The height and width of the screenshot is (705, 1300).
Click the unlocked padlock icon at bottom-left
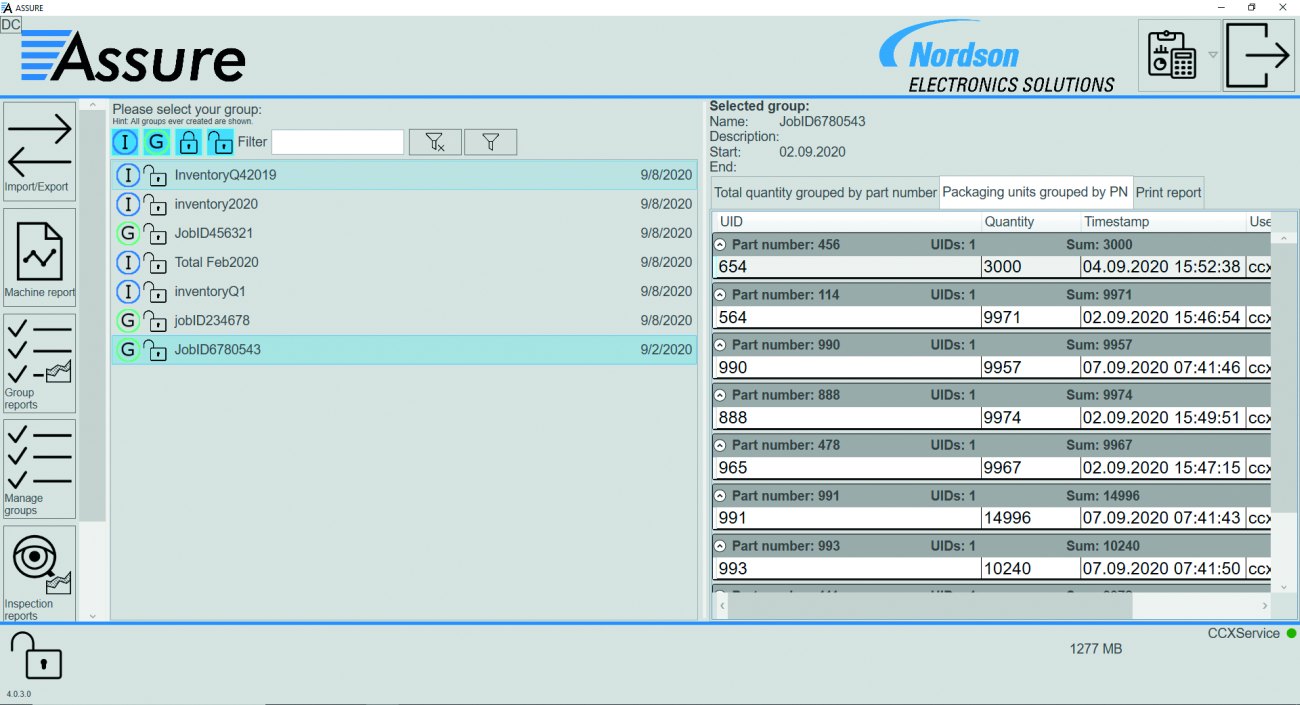(x=36, y=657)
